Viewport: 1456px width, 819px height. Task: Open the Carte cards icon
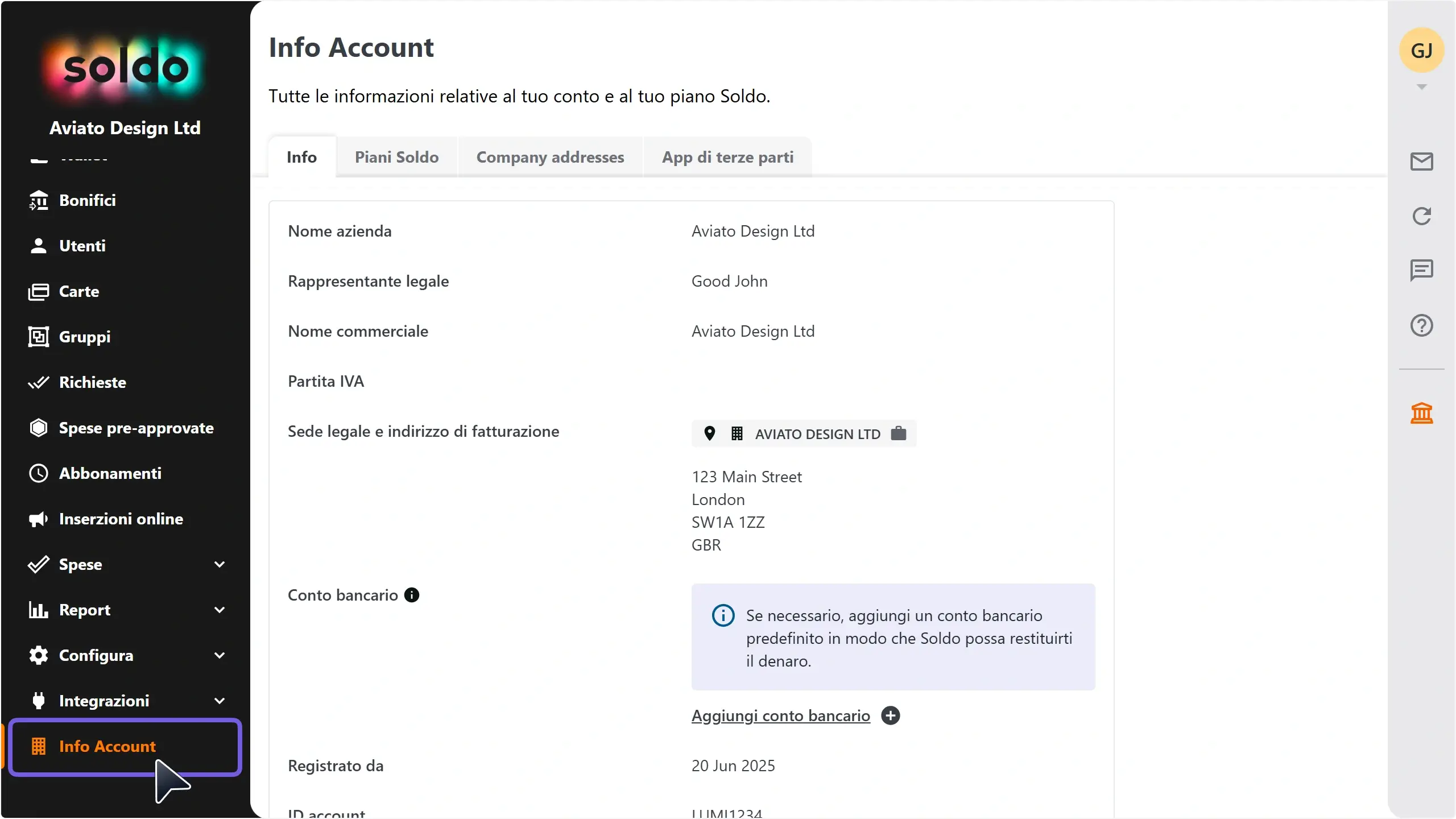point(39,291)
